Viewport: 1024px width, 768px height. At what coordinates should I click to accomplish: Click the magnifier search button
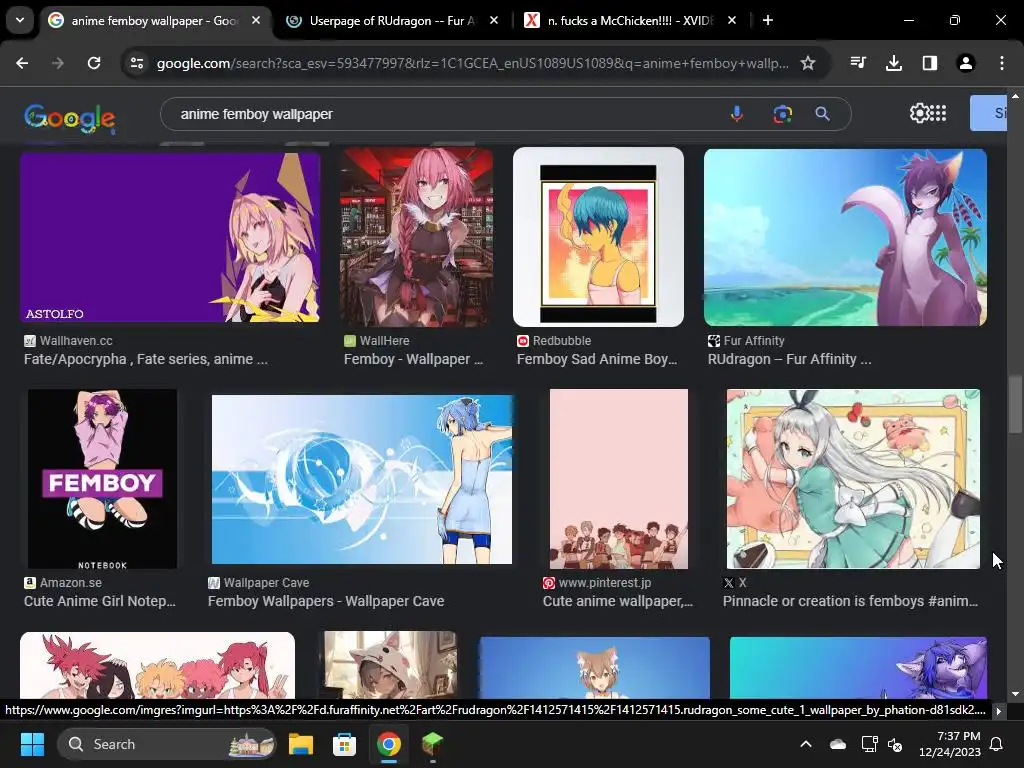tap(823, 114)
